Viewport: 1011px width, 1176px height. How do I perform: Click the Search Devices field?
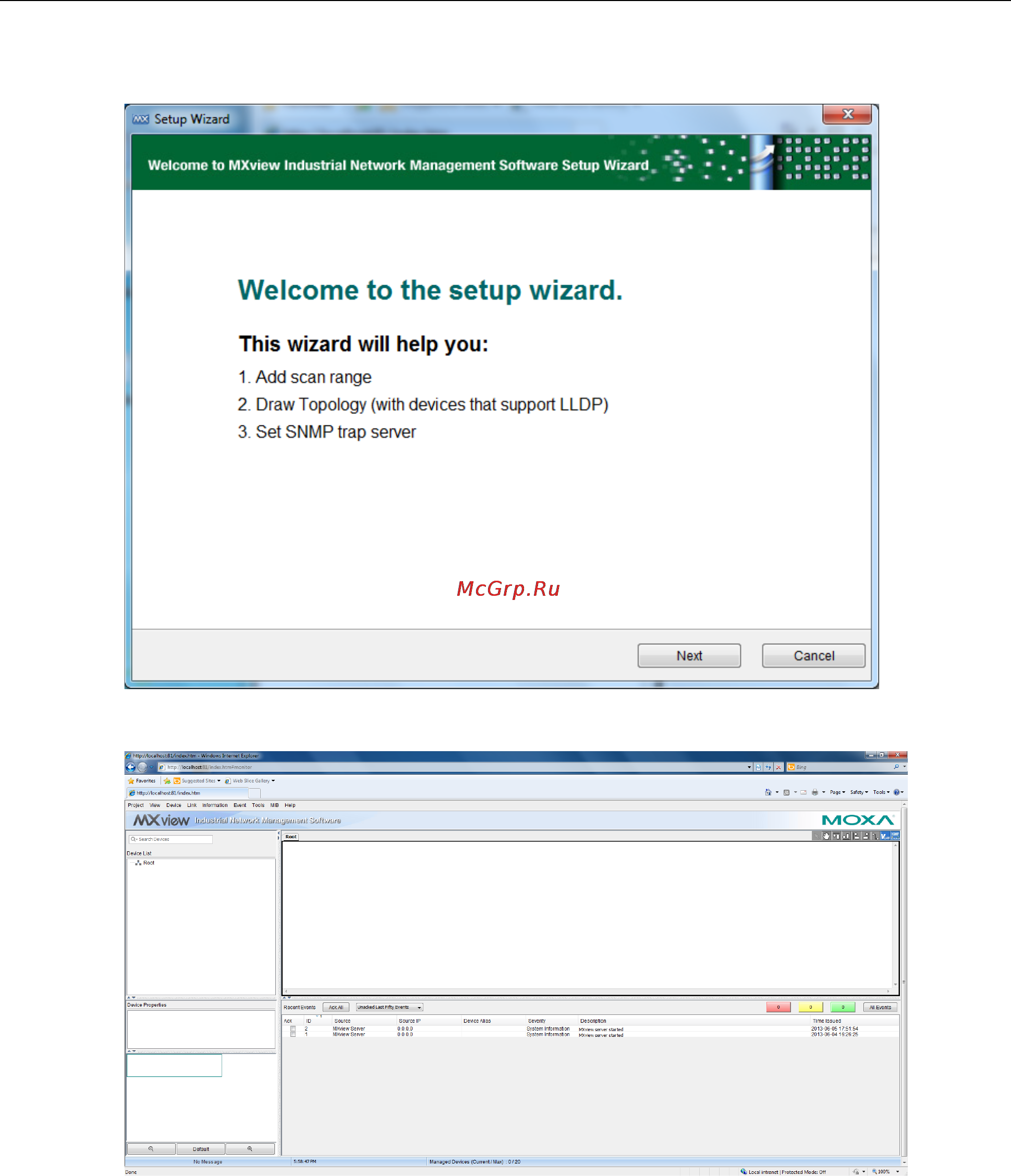[171, 839]
